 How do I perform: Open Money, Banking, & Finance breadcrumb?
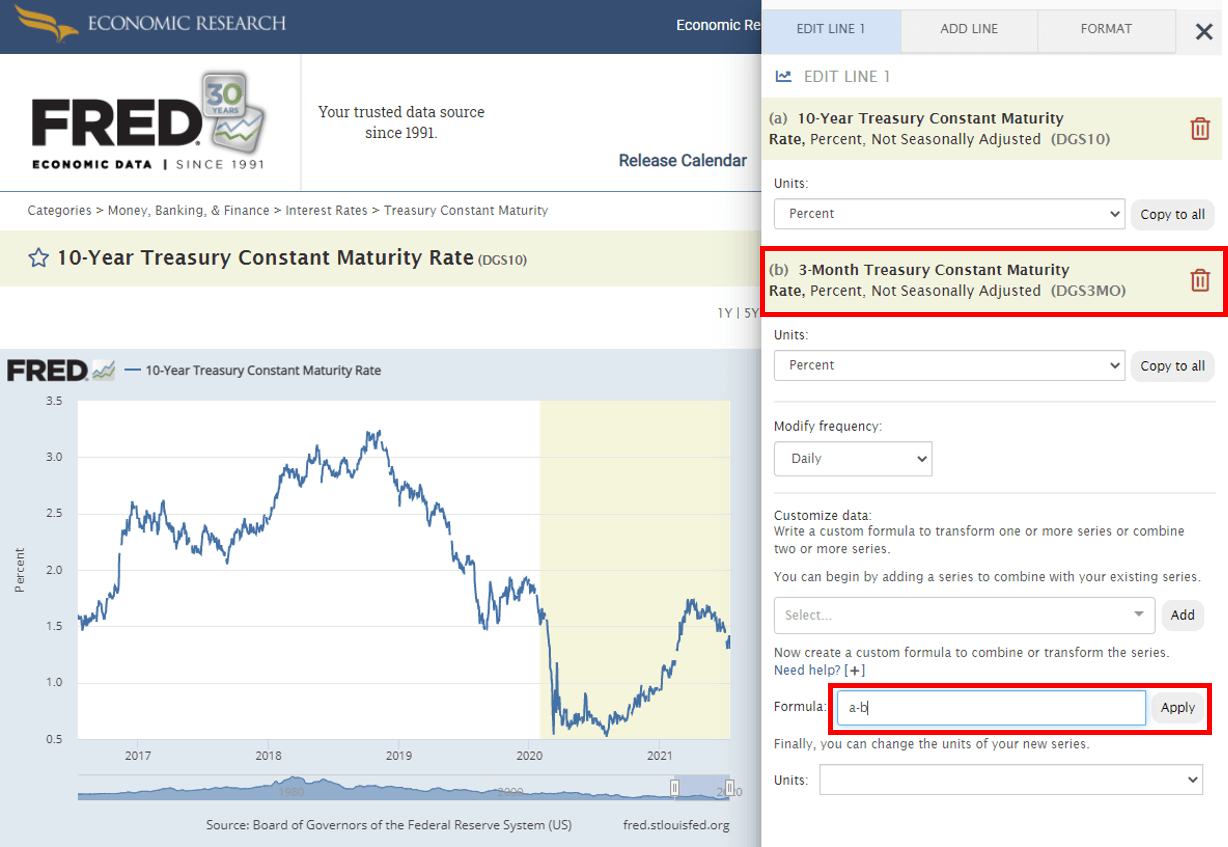(x=188, y=211)
